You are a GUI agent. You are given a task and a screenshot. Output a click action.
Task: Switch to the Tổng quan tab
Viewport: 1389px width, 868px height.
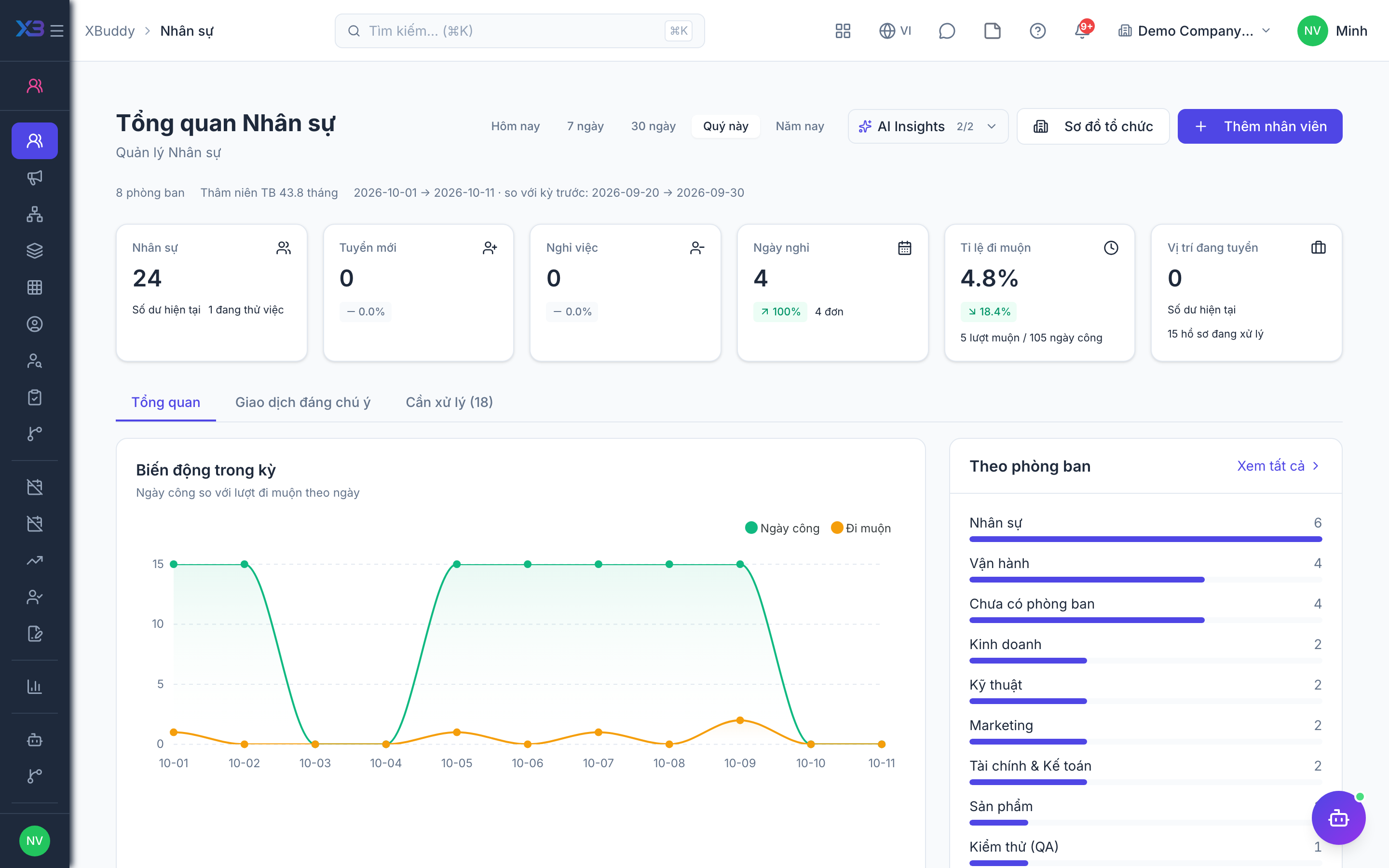coord(166,403)
